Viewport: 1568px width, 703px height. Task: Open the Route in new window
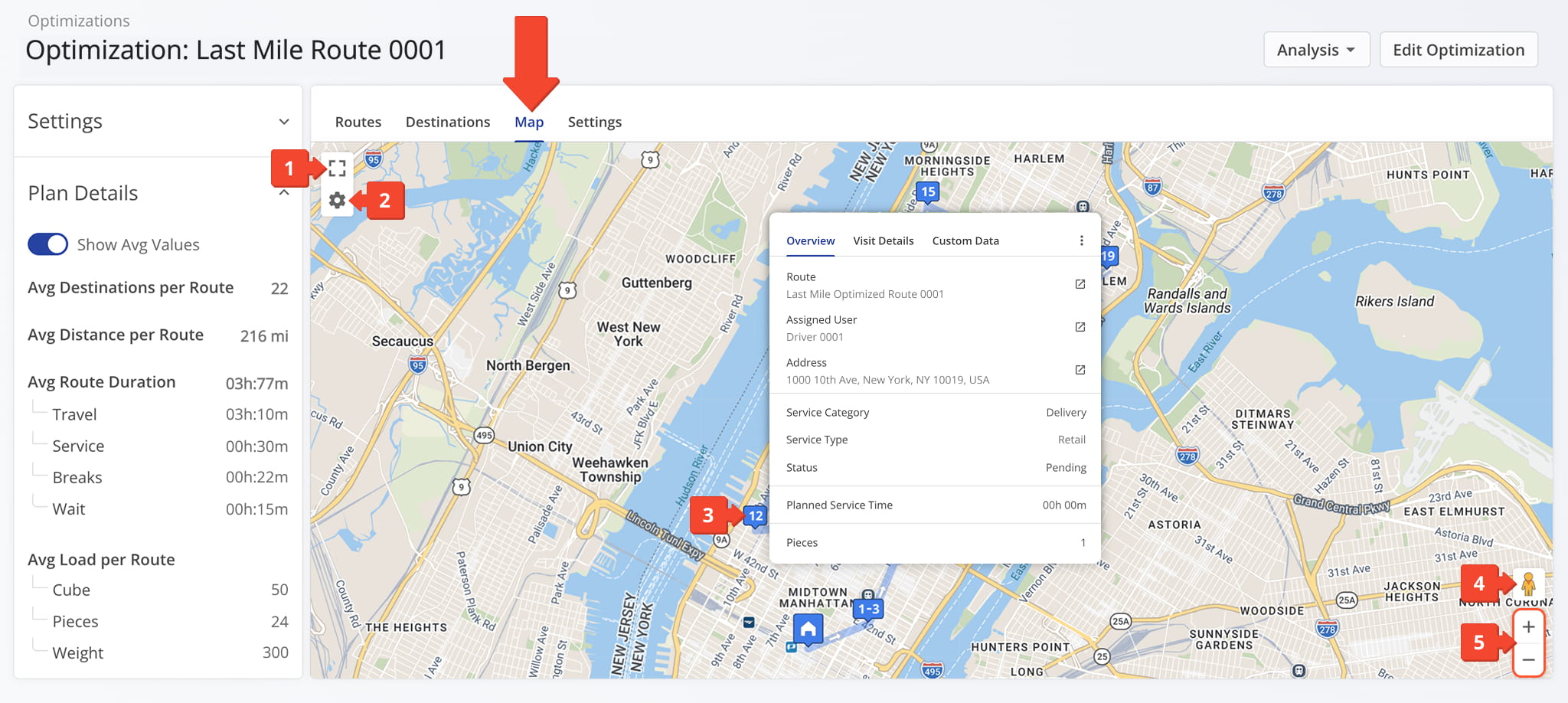tap(1080, 284)
